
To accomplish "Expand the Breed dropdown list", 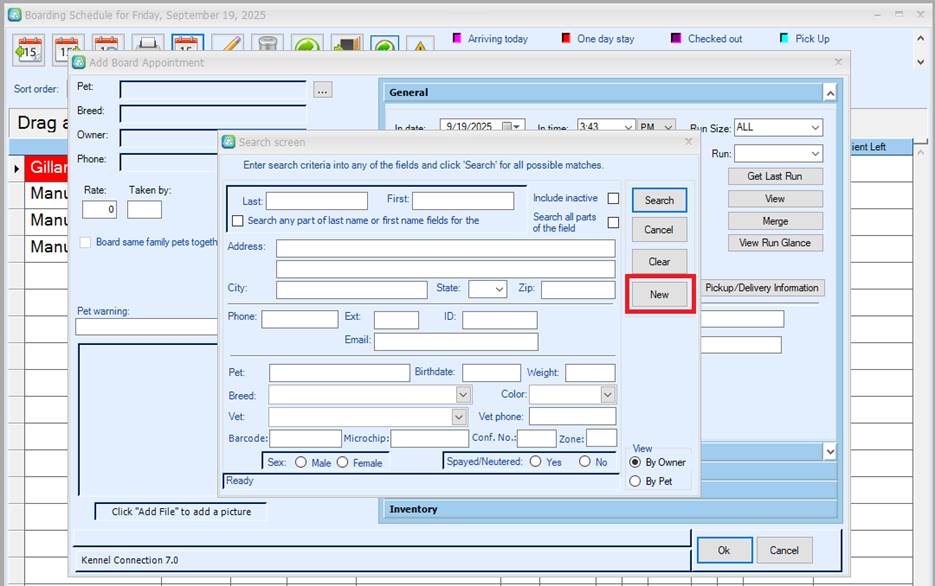I will pos(462,395).
